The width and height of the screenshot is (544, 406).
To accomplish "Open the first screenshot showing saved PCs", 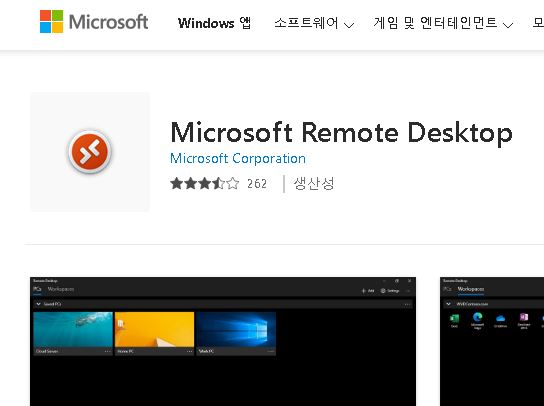I will (x=223, y=341).
